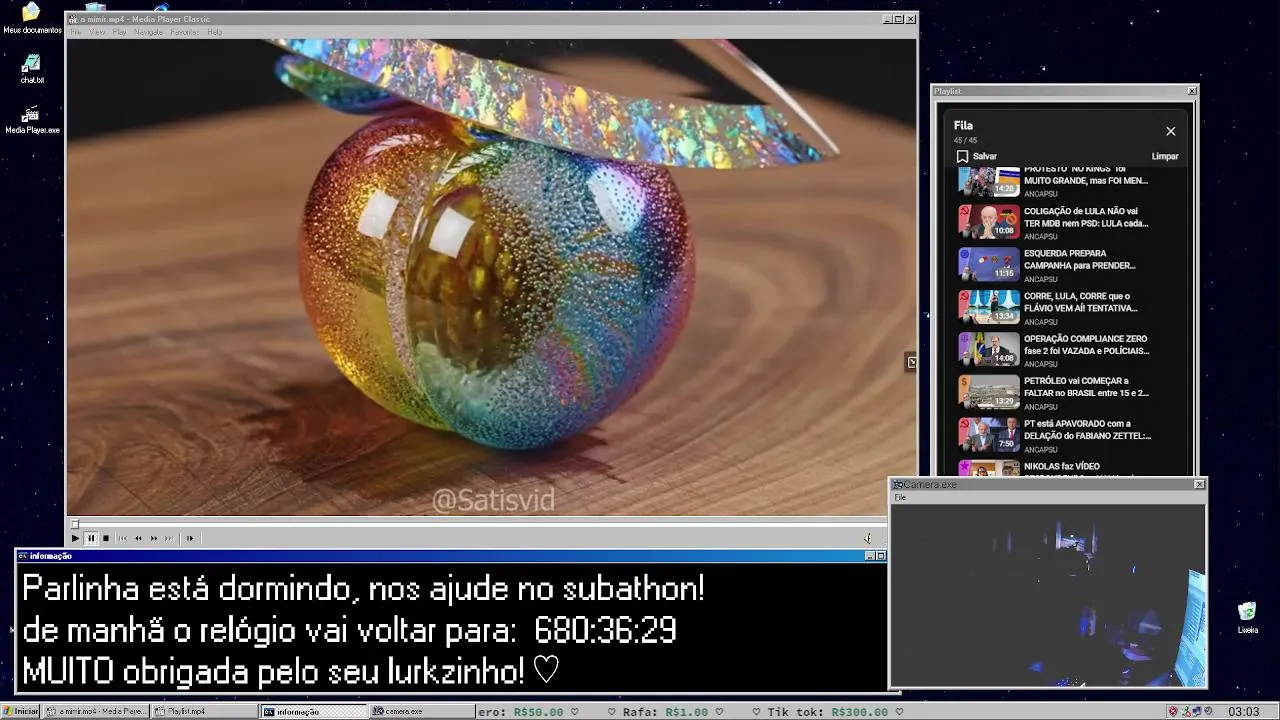Skip to previous track in player
The image size is (1280, 720).
[x=123, y=538]
